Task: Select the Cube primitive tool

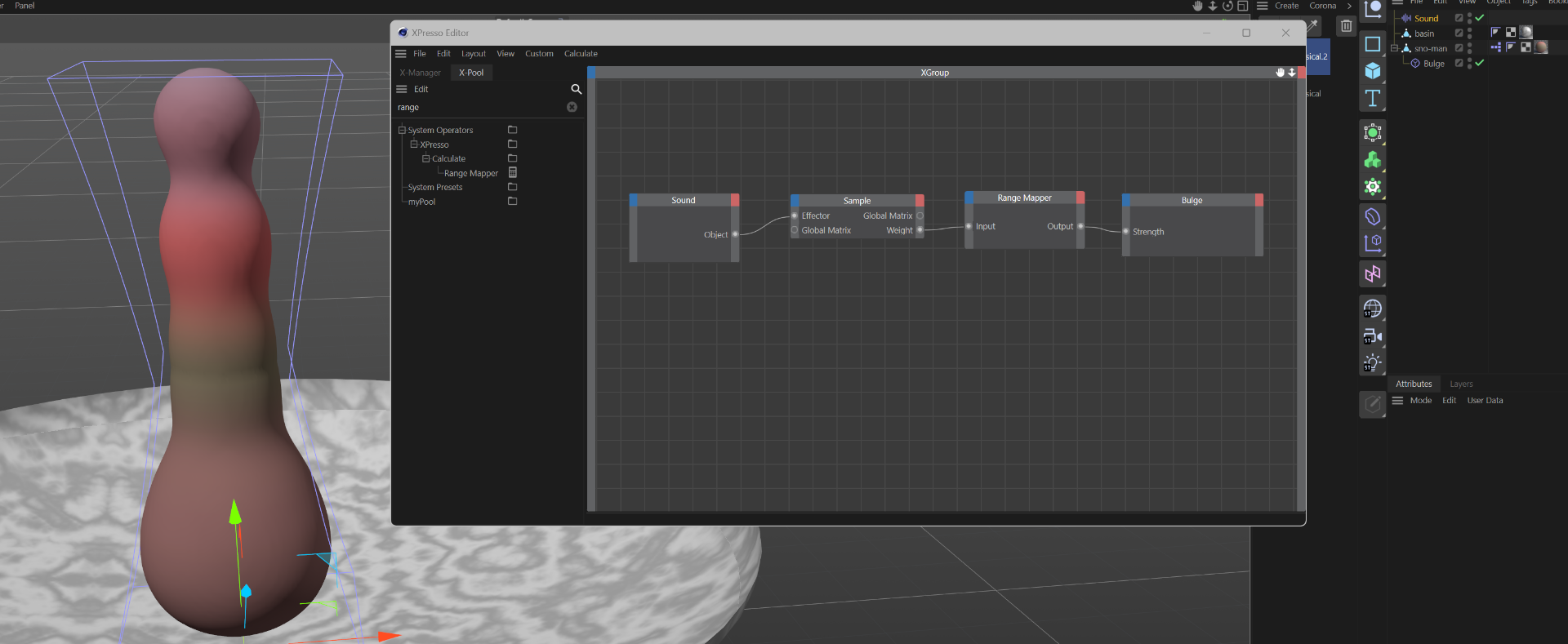Action: point(1373,71)
